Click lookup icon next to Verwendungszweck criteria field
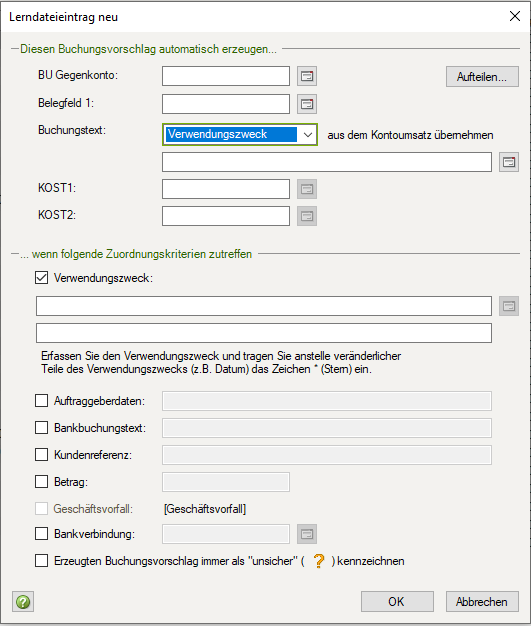 509,306
